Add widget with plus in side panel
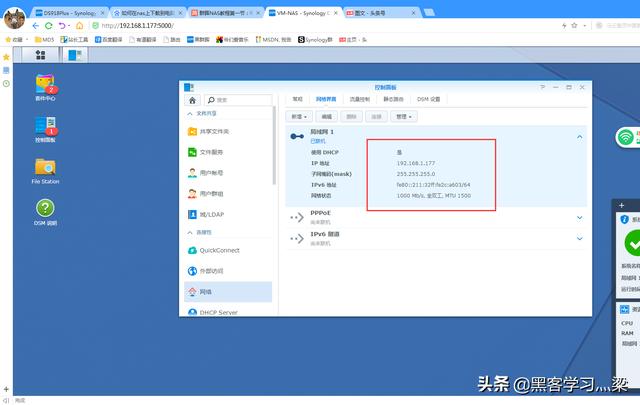 622,205
